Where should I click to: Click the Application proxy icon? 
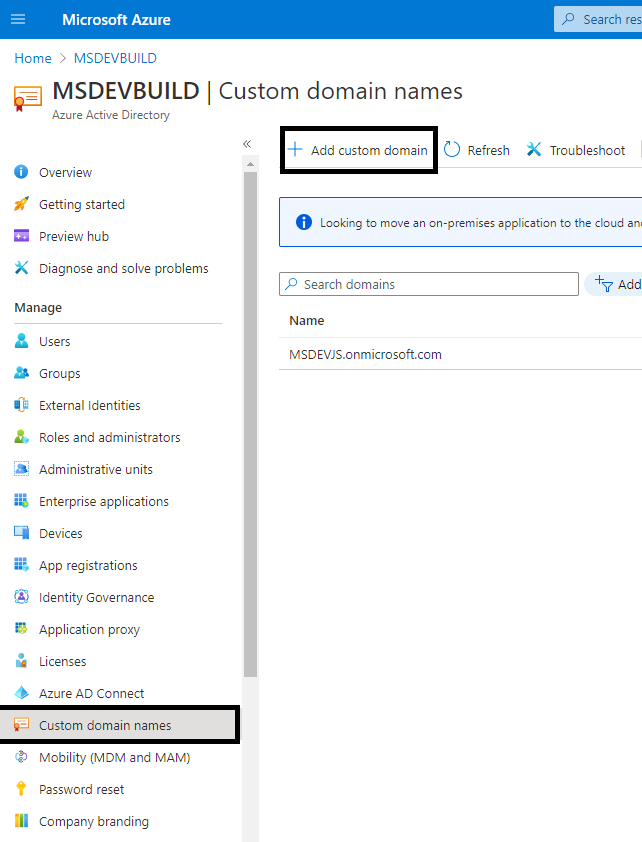[x=21, y=628]
